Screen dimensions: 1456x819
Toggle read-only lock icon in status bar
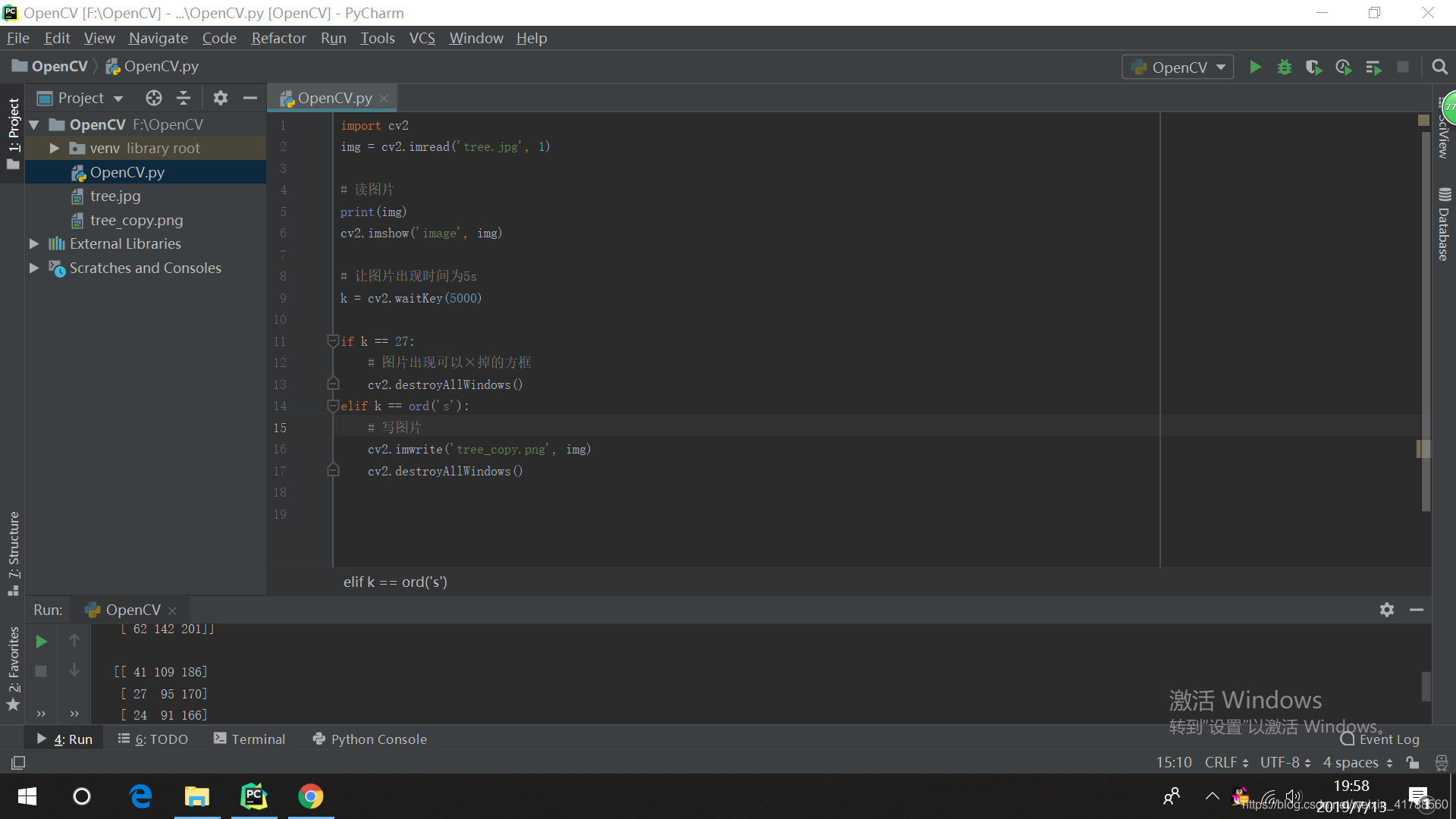1413,762
